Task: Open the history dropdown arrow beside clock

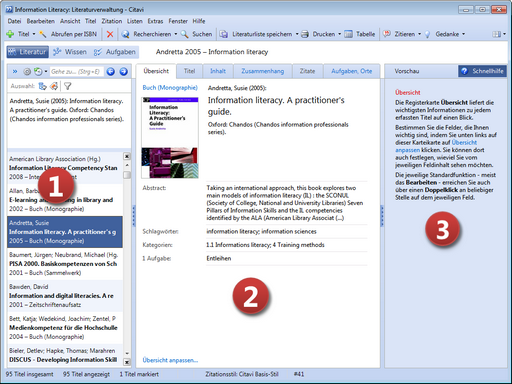Action: coord(46,72)
